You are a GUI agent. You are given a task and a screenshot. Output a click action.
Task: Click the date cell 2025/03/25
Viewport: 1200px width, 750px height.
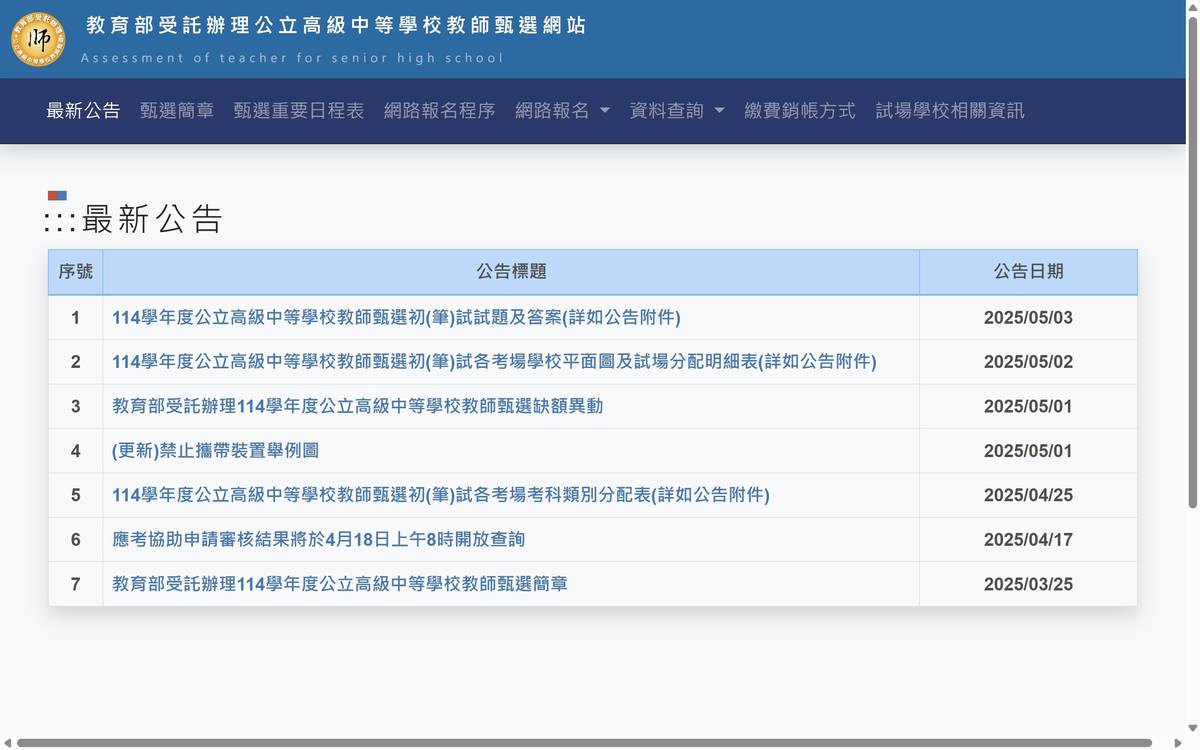[1028, 584]
